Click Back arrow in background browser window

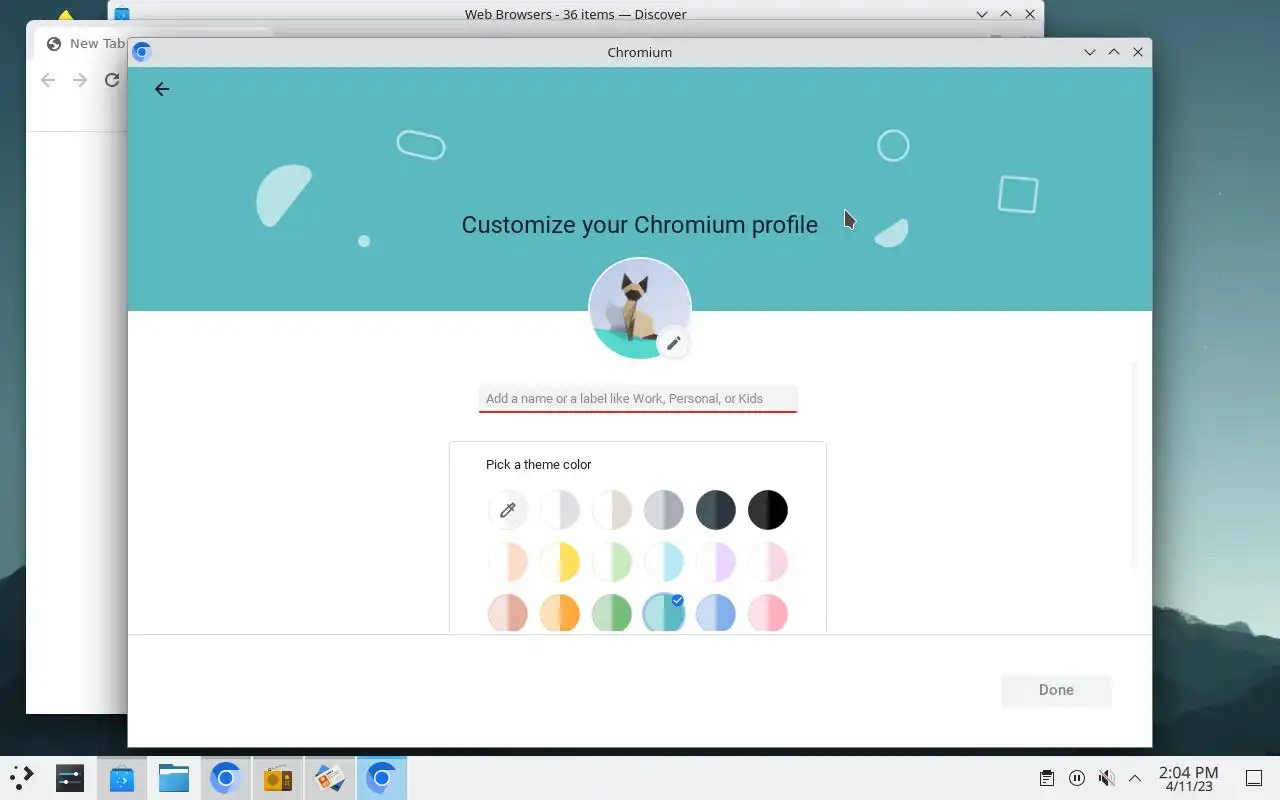48,80
